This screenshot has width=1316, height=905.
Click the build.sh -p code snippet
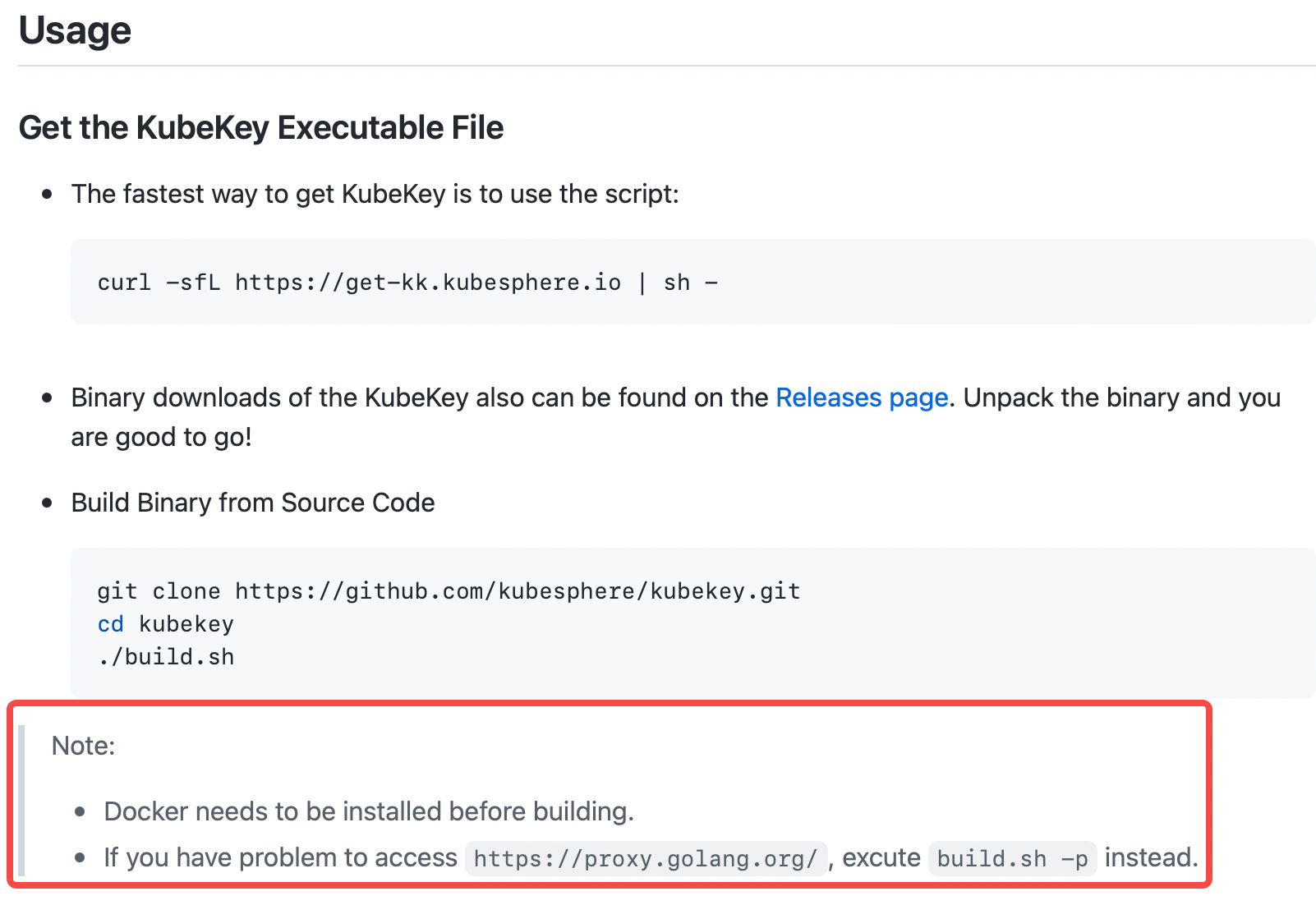coord(1014,858)
